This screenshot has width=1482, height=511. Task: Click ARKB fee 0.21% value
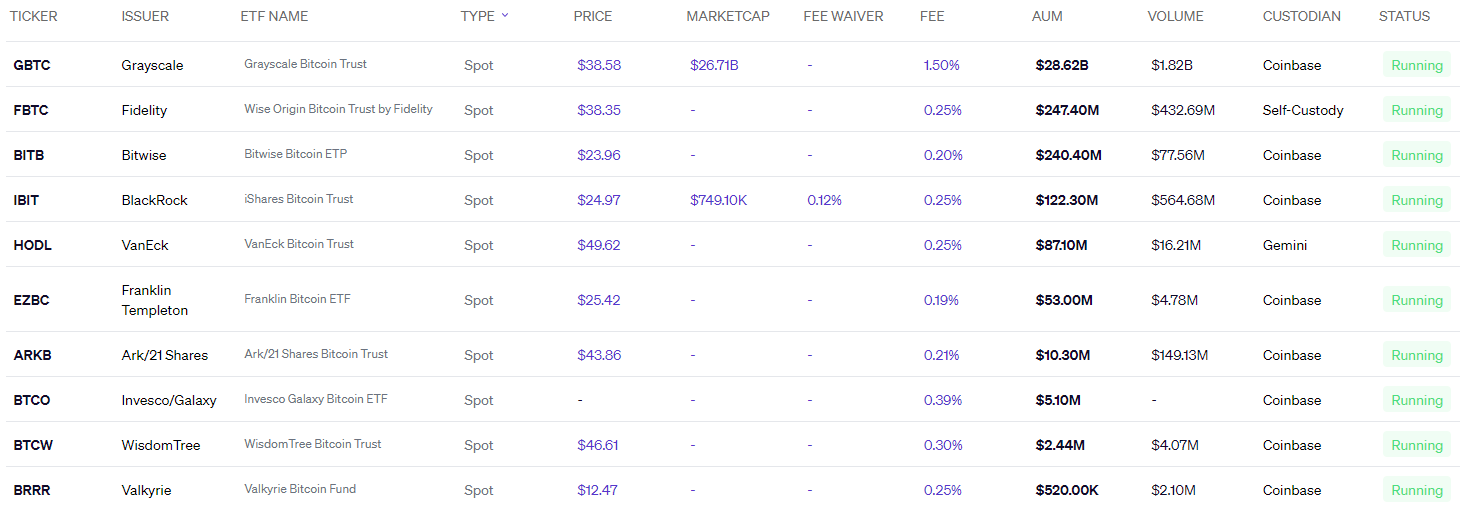pos(941,355)
